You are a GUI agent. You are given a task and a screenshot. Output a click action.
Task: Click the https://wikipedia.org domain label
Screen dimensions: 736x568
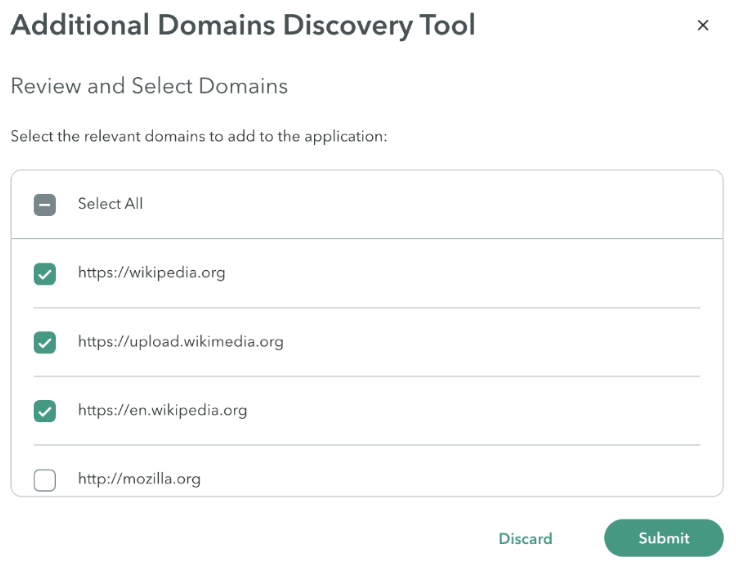coord(152,273)
